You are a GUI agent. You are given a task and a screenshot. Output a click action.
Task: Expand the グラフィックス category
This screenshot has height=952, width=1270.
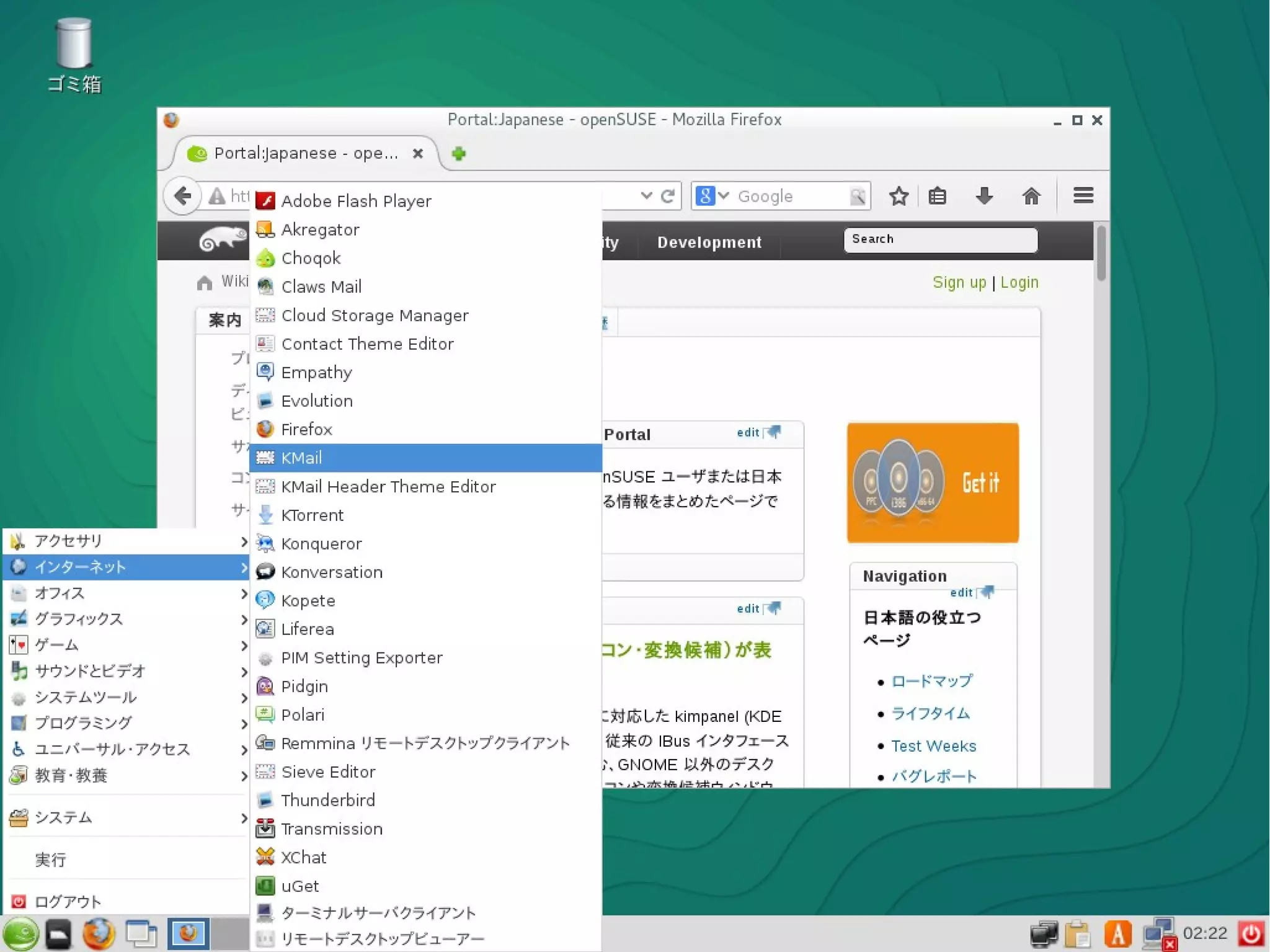[x=127, y=619]
